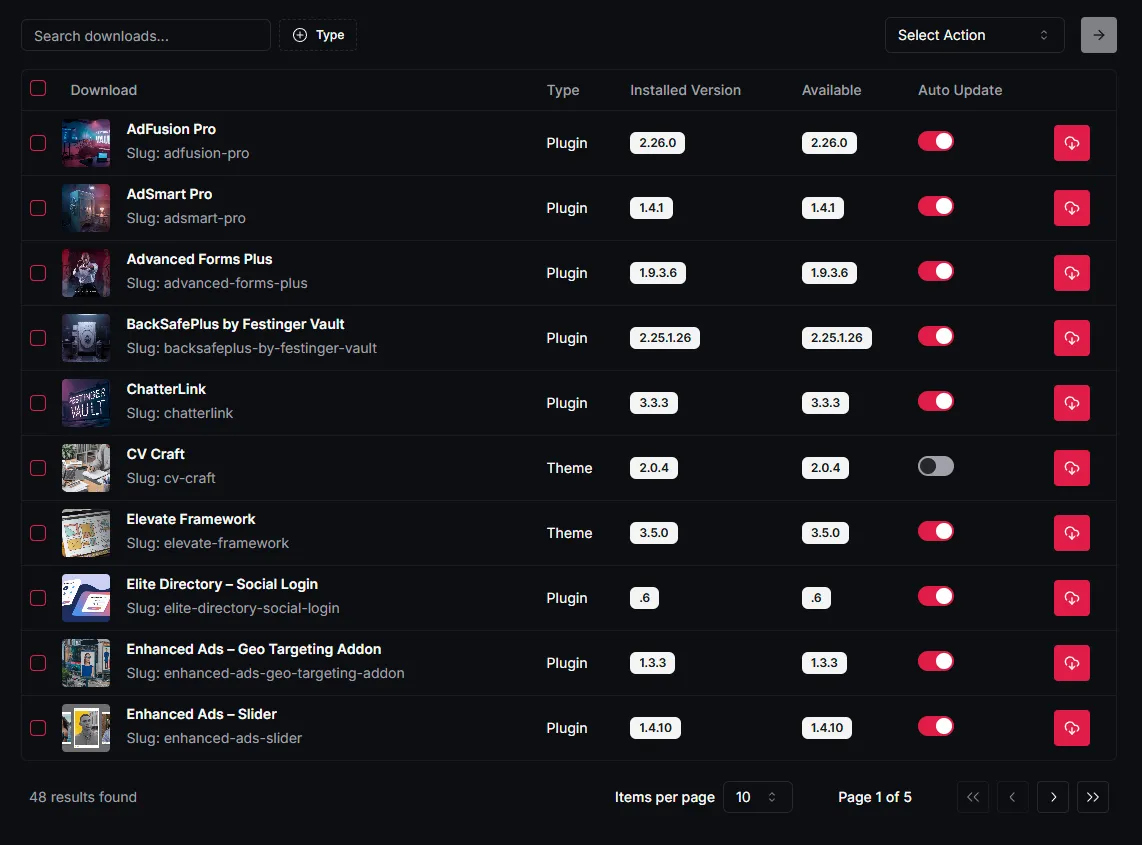The height and width of the screenshot is (845, 1142).
Task: Click the Type column header
Action: point(563,90)
